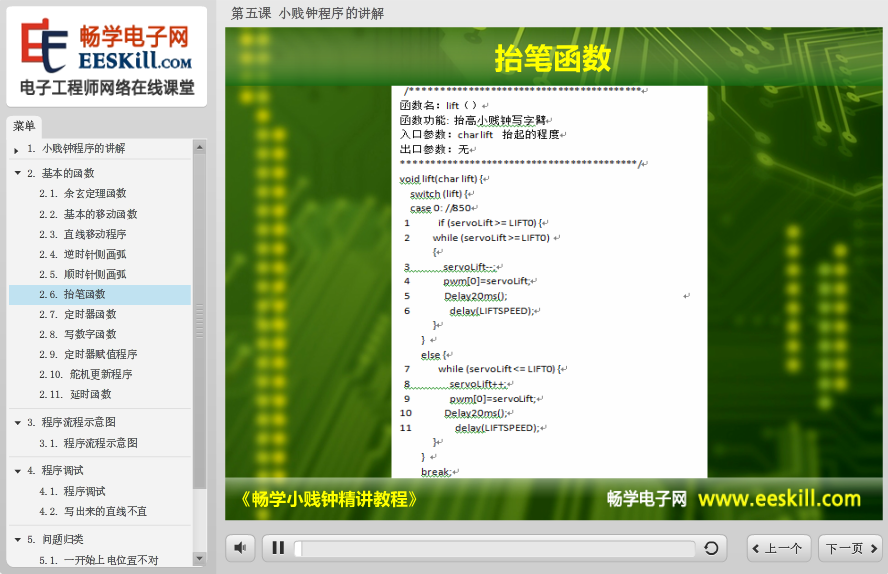Go to next page with 下一页 button
888x574 pixels.
(851, 548)
